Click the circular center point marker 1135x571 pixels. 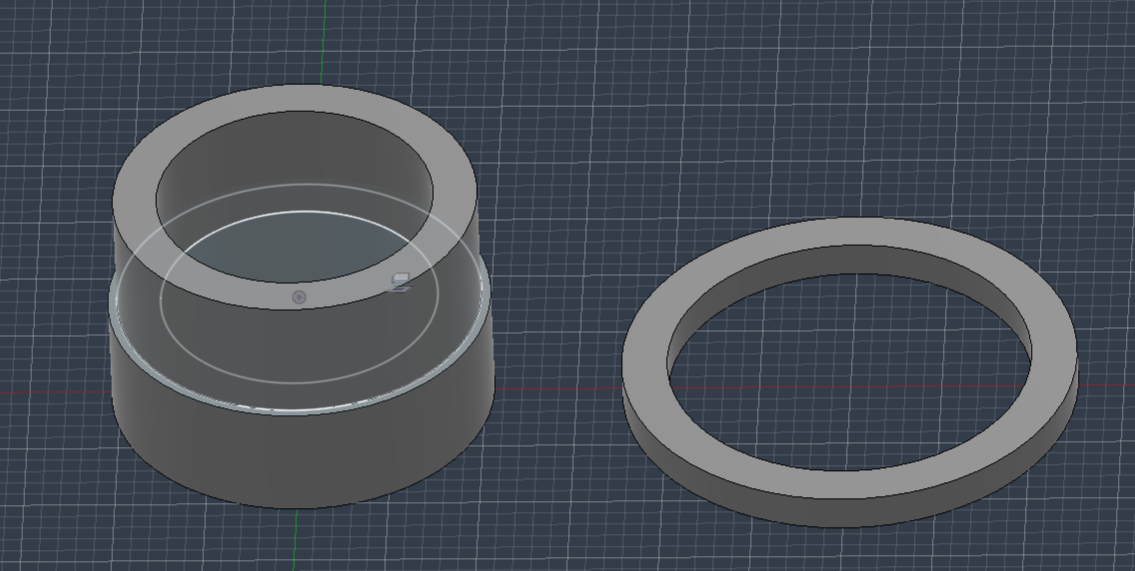(x=299, y=297)
